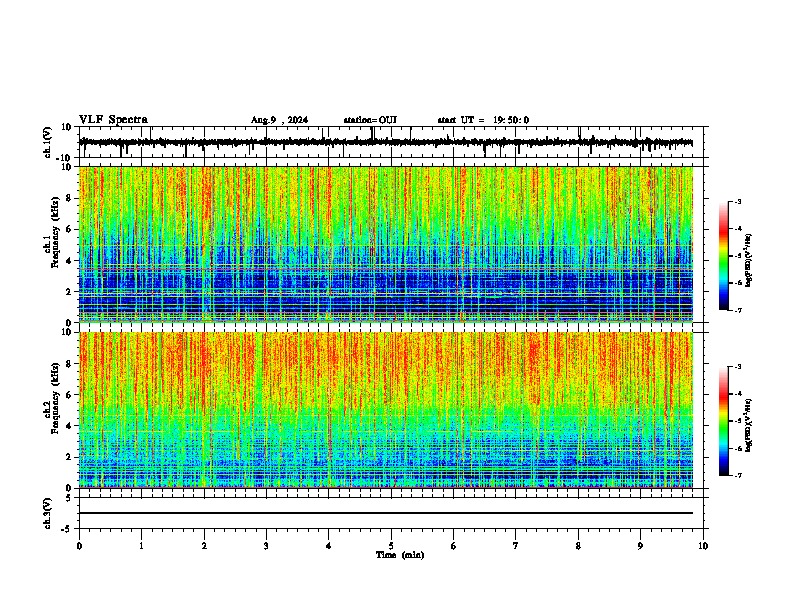Click the "ch.1(V)" waveform axis label
This screenshot has width=792, height=612.
(47, 142)
